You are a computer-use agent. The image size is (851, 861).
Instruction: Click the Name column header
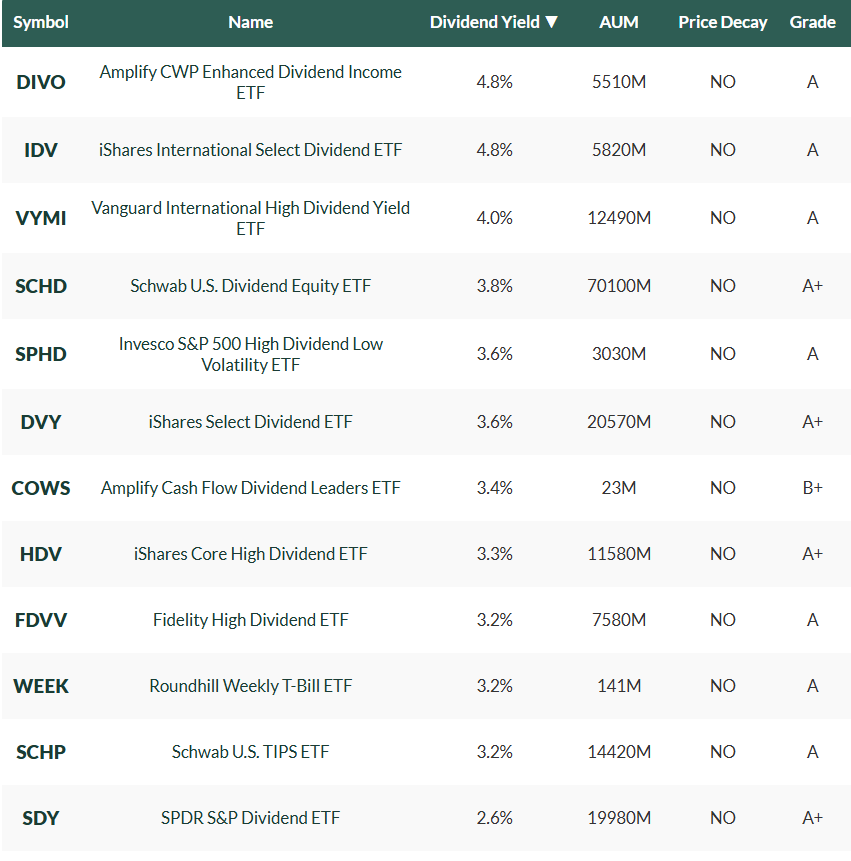[250, 23]
